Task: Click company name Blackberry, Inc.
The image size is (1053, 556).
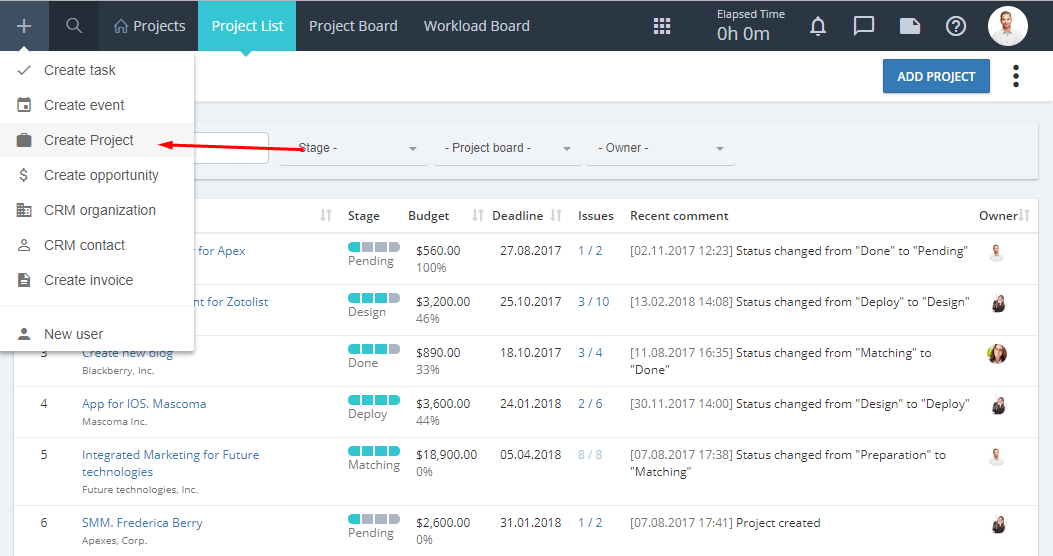Action: point(118,371)
